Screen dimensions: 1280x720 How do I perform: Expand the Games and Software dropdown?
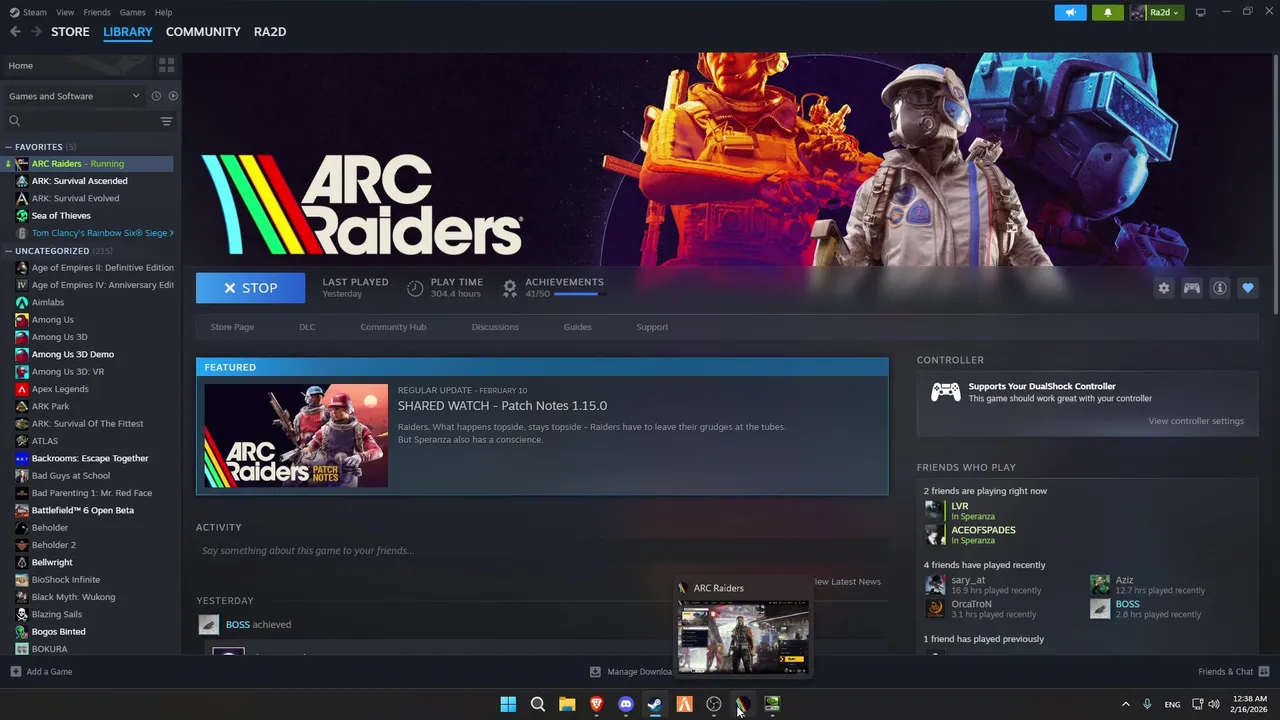click(74, 96)
